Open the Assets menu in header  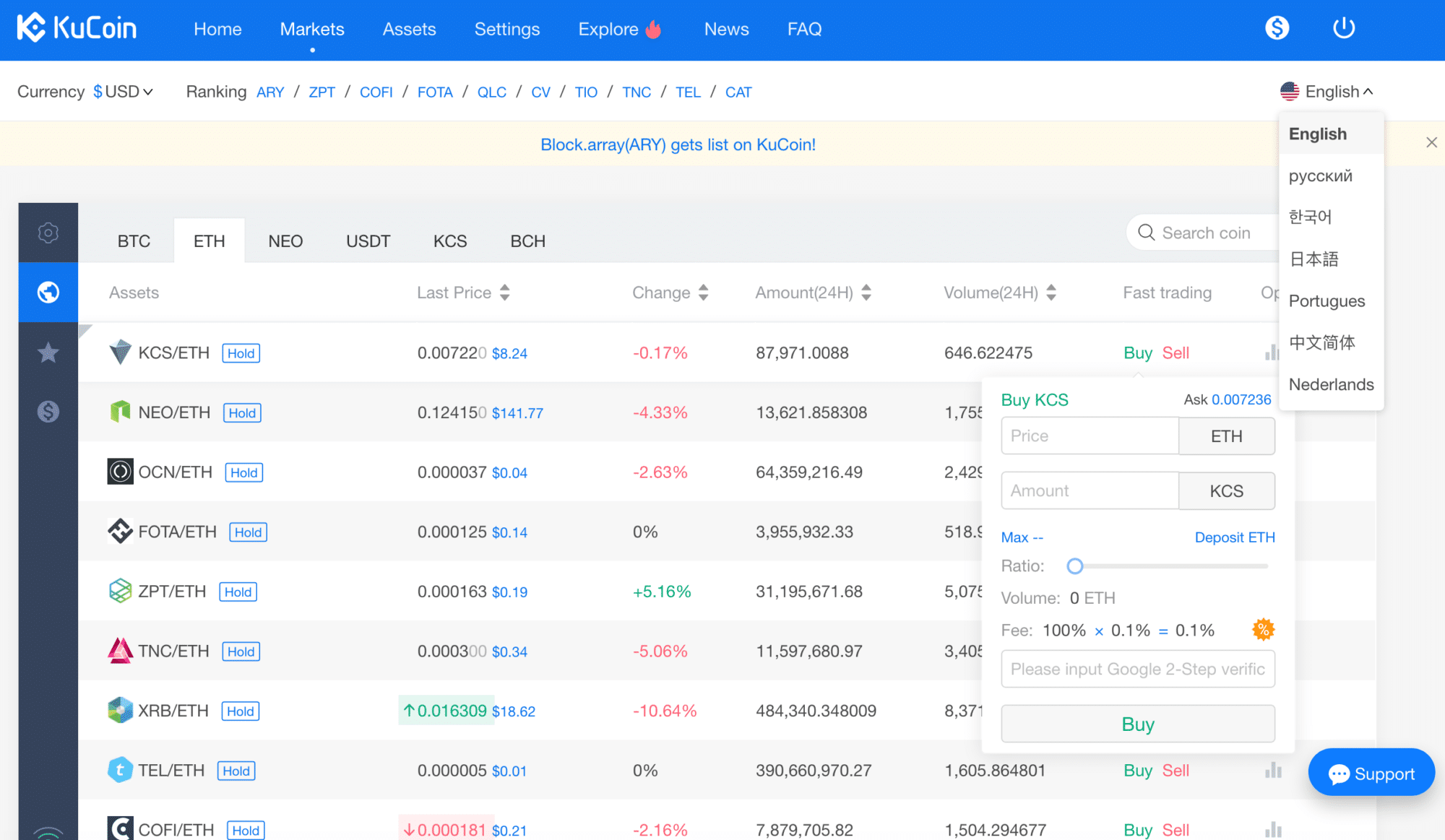click(x=409, y=29)
